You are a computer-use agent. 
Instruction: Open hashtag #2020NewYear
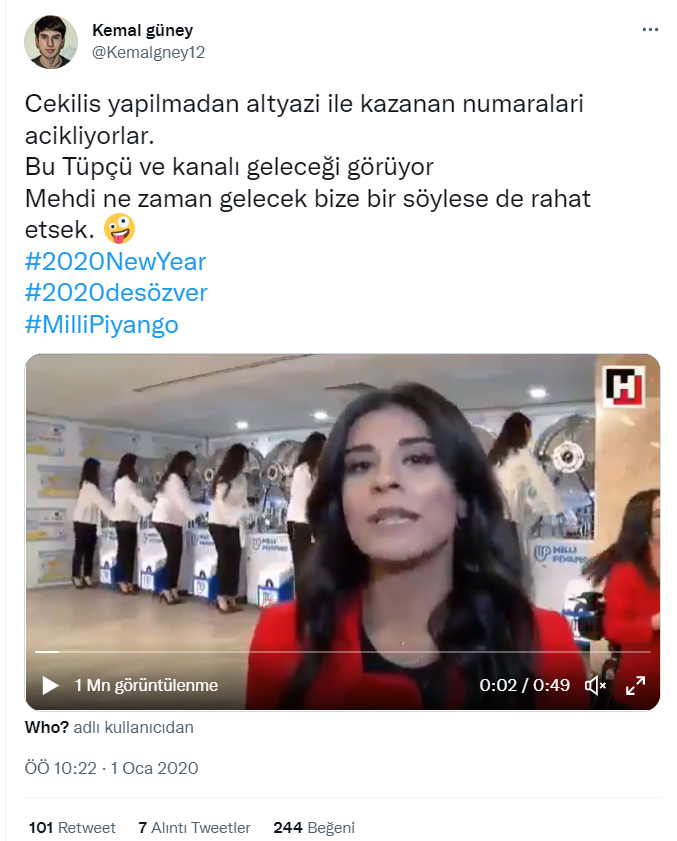[x=115, y=262]
